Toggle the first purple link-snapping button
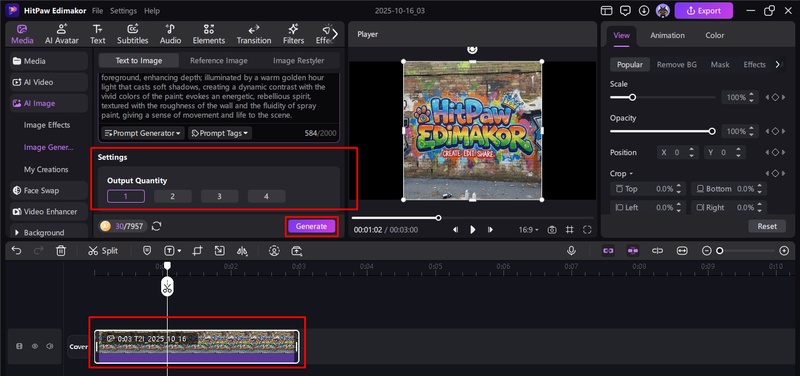Viewport: 800px width, 376px height. [608, 250]
